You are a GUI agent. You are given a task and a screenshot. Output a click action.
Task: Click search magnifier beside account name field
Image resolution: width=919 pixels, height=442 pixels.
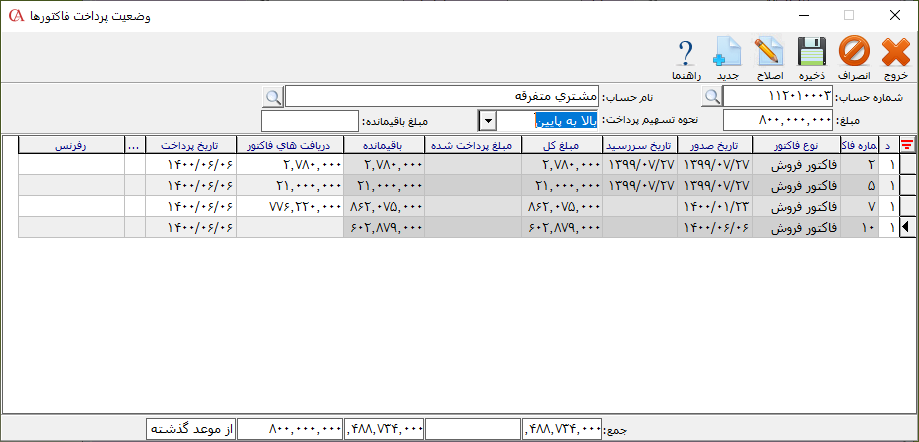272,96
